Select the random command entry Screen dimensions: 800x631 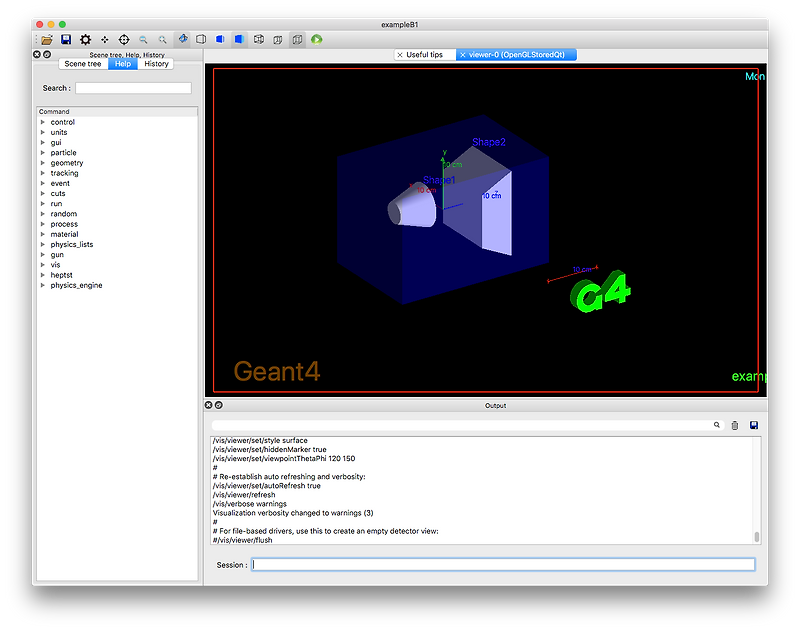pyautogui.click(x=64, y=214)
